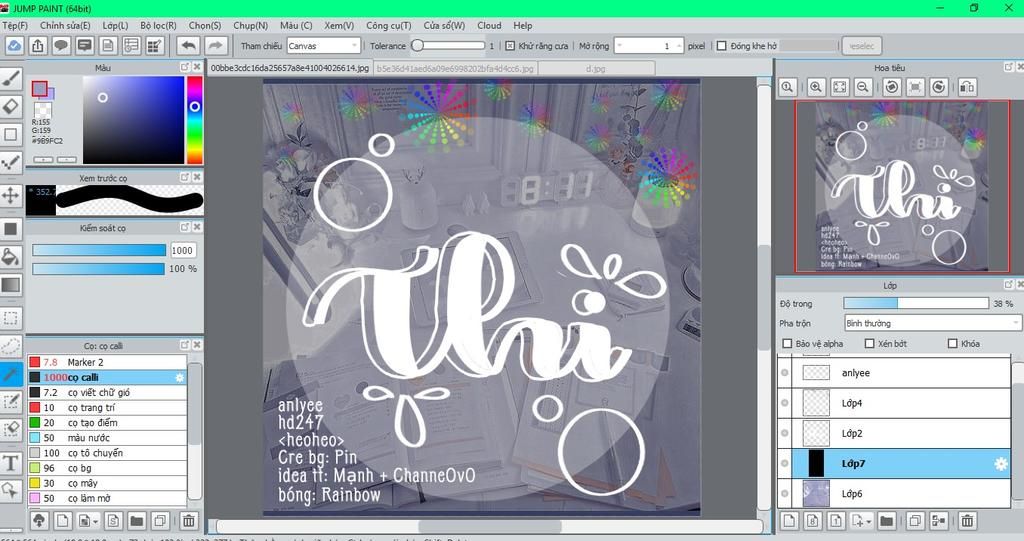The image size is (1024, 541).
Task: Select the Move tool with four arrows
Action: tap(10, 195)
